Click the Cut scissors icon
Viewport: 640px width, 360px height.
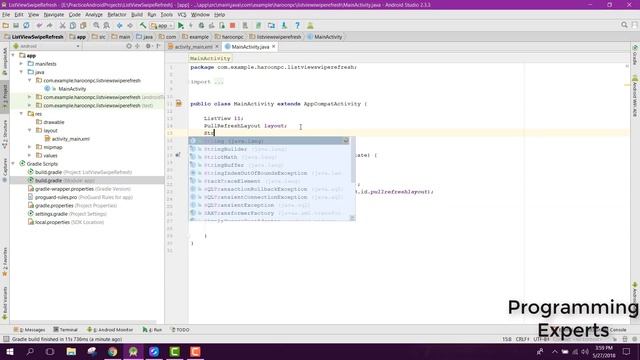click(62, 25)
